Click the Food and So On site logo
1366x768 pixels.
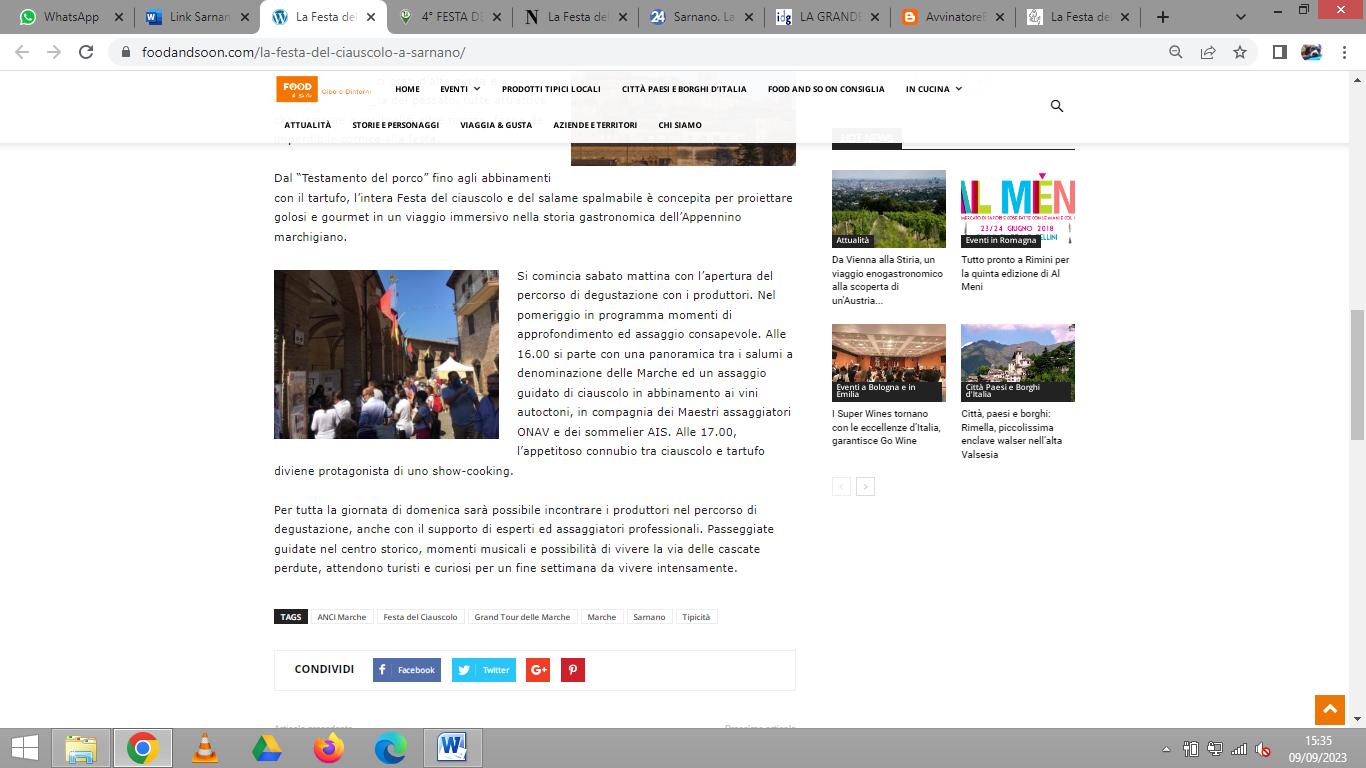[323, 89]
